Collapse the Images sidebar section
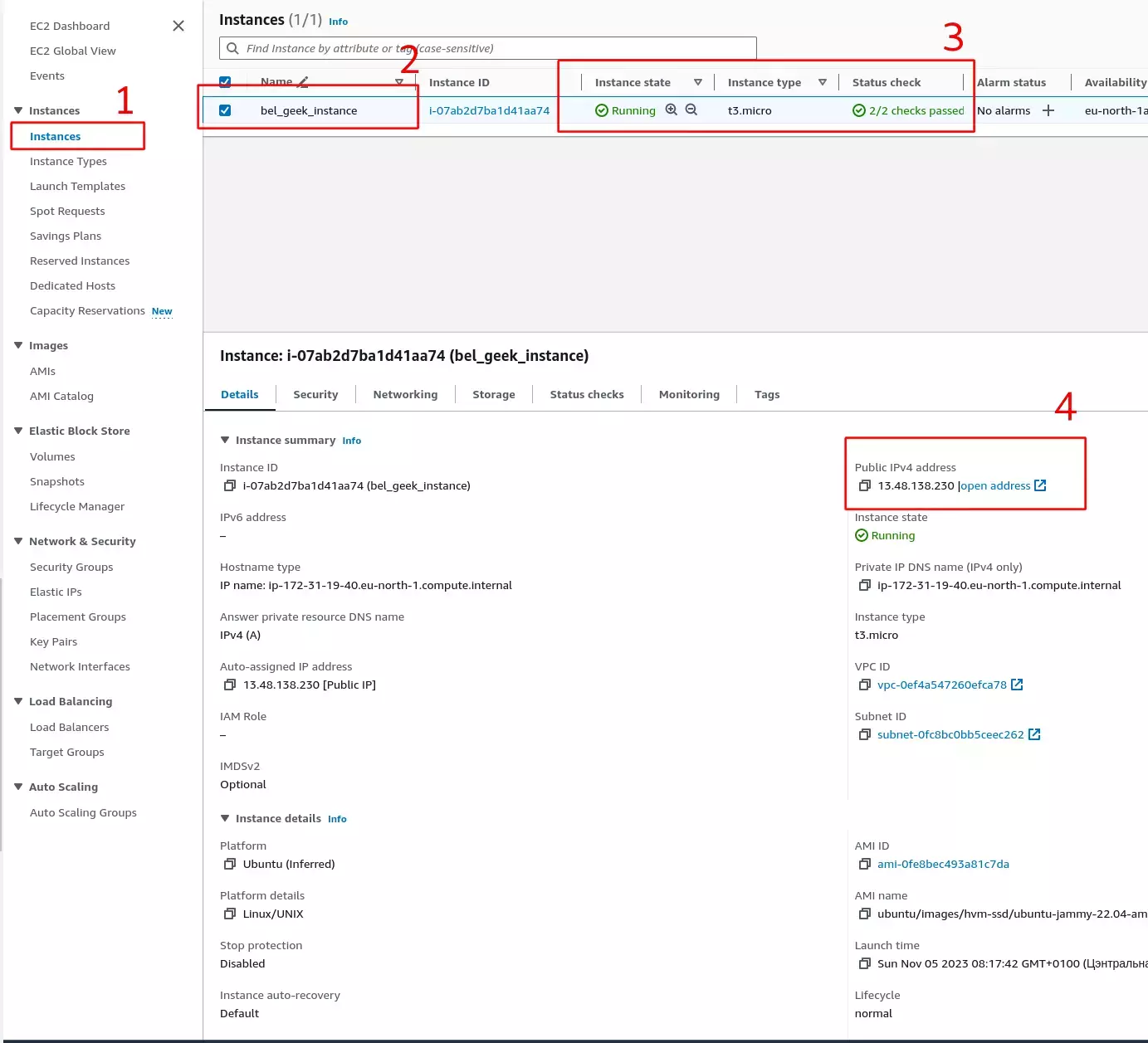This screenshot has width=1148, height=1043. (x=18, y=345)
